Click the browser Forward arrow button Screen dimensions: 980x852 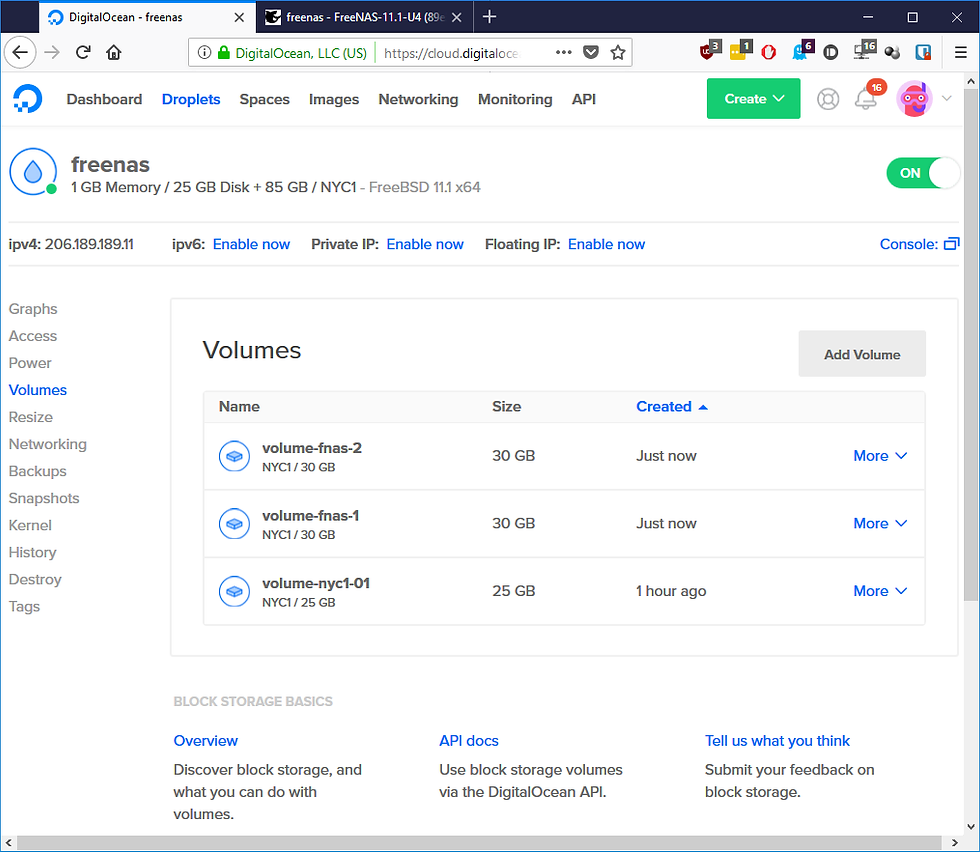[52, 52]
